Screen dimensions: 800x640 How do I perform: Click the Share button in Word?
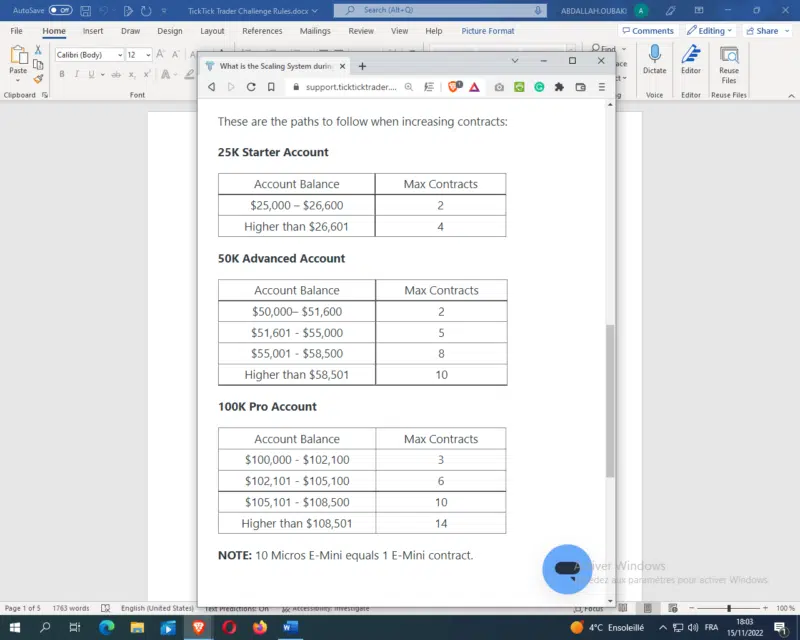pyautogui.click(x=767, y=31)
